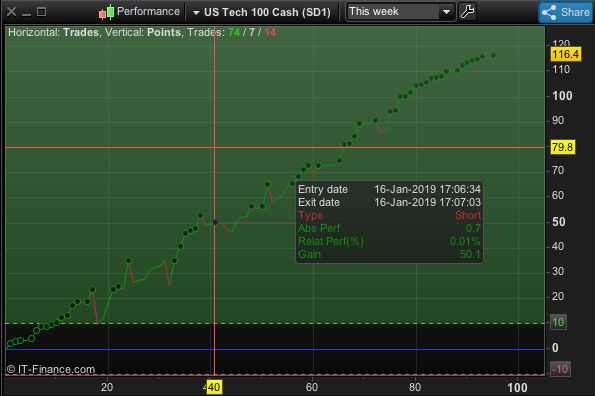Click the candlestick Performance icon
This screenshot has height=396, width=595.
click(106, 12)
